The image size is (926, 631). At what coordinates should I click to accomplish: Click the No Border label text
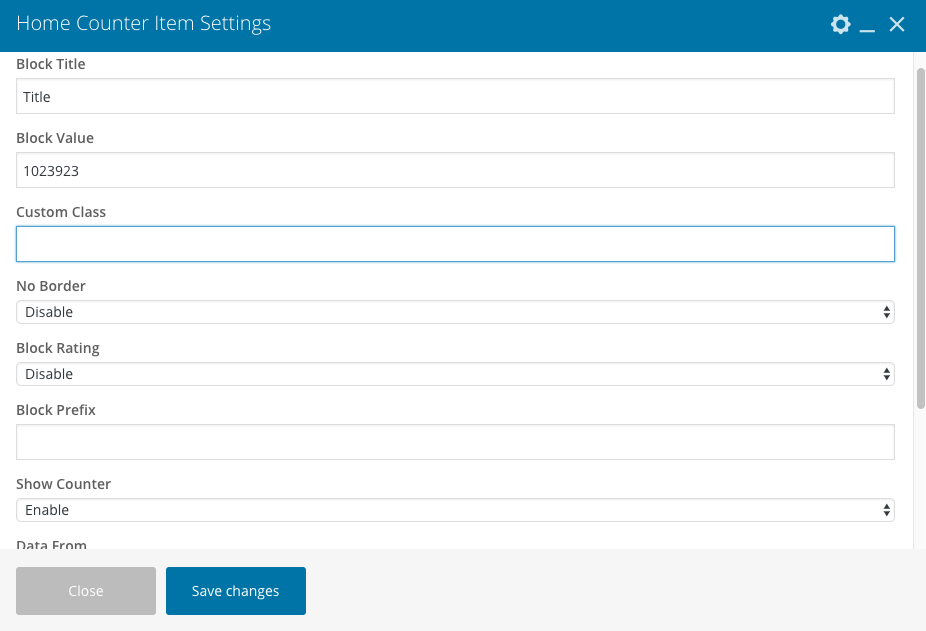[x=51, y=286]
